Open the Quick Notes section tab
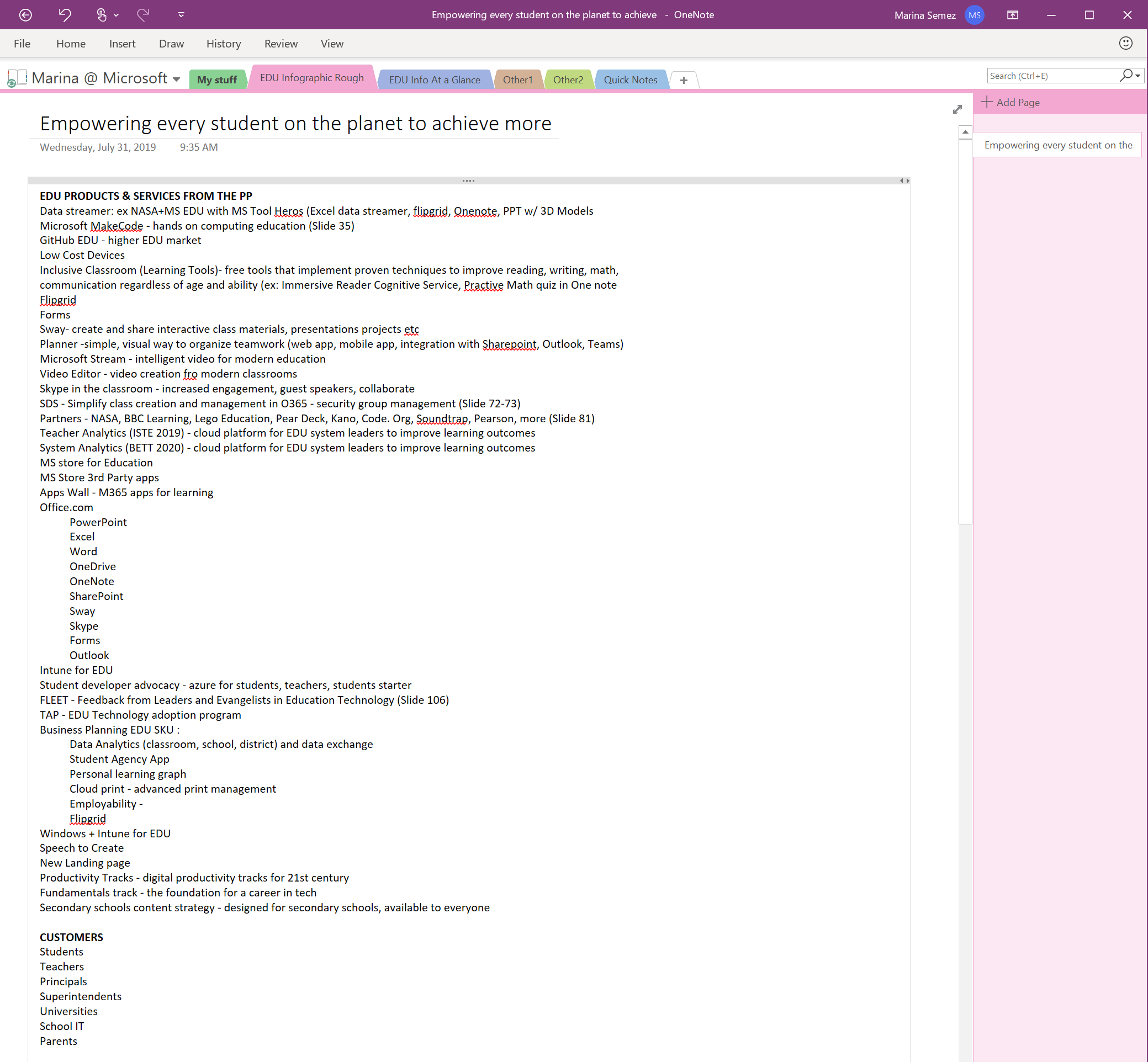This screenshot has height=1062, width=1148. [630, 80]
